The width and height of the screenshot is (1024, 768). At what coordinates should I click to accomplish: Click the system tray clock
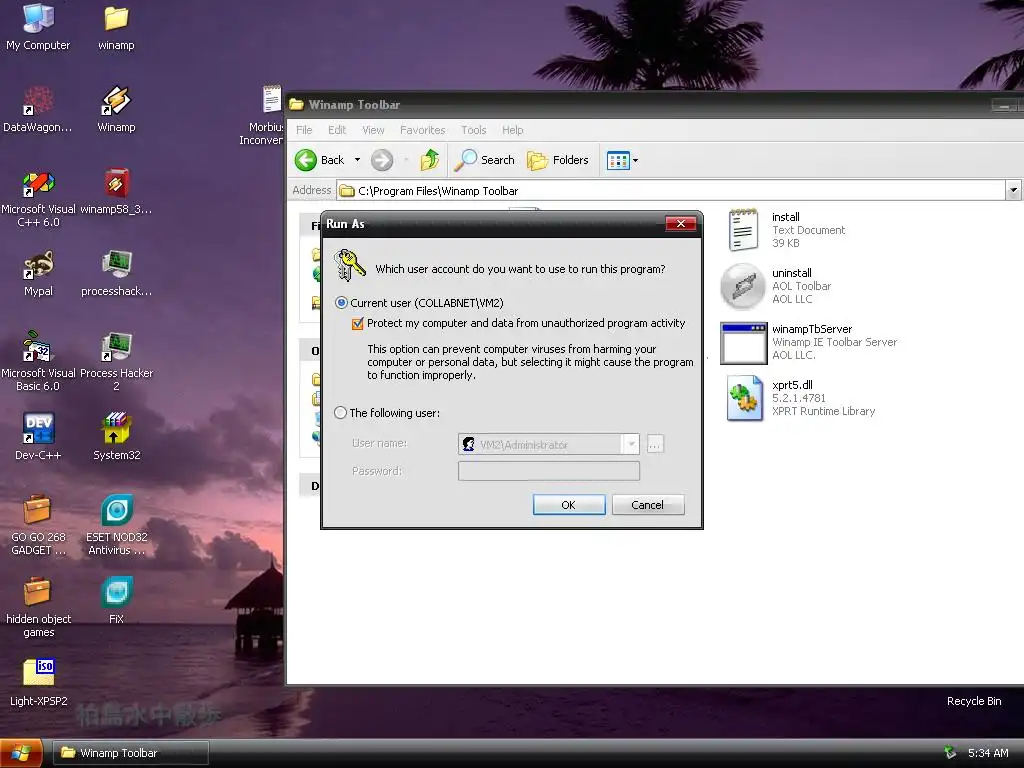coord(988,753)
